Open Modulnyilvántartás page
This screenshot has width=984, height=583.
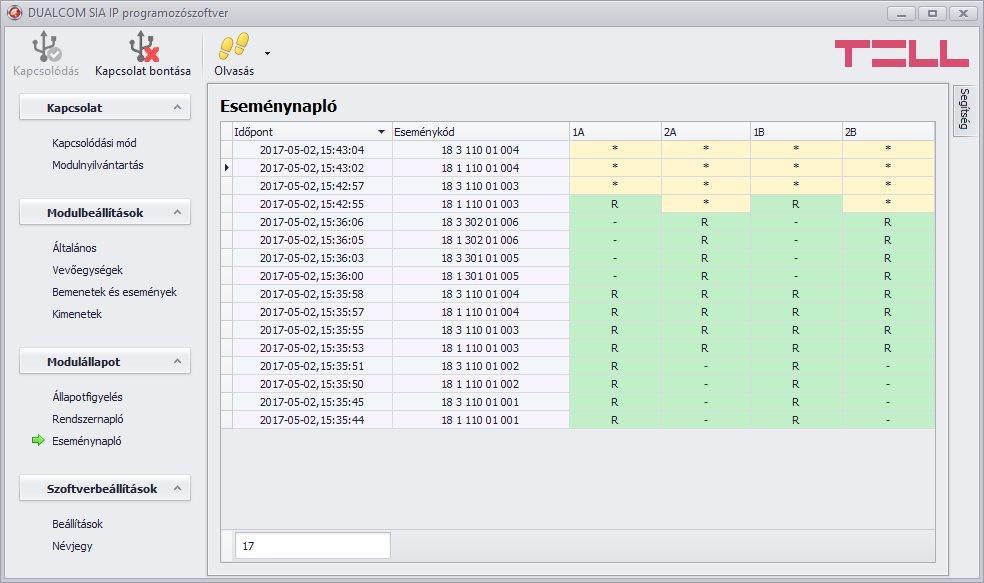[98, 165]
